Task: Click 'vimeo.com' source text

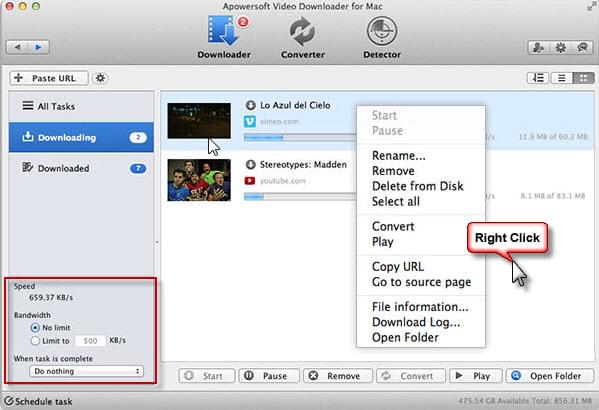Action: click(x=279, y=122)
